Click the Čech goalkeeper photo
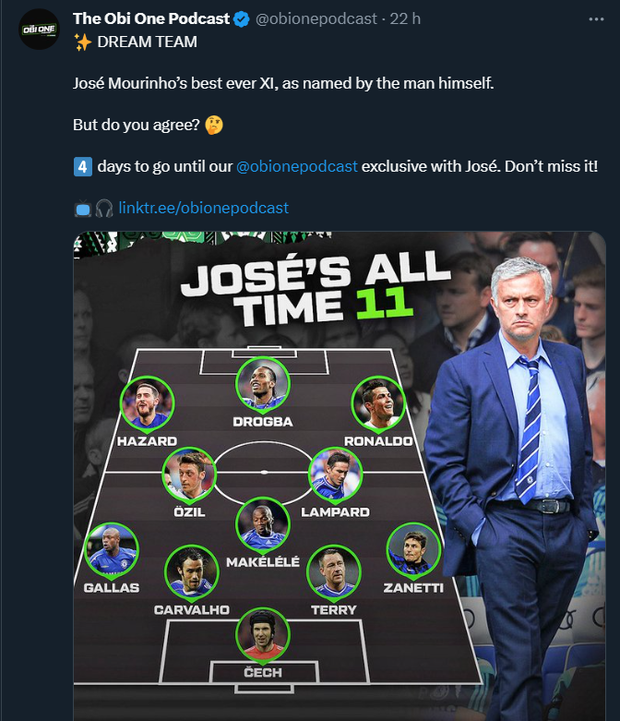620x721 pixels. pyautogui.click(x=262, y=634)
